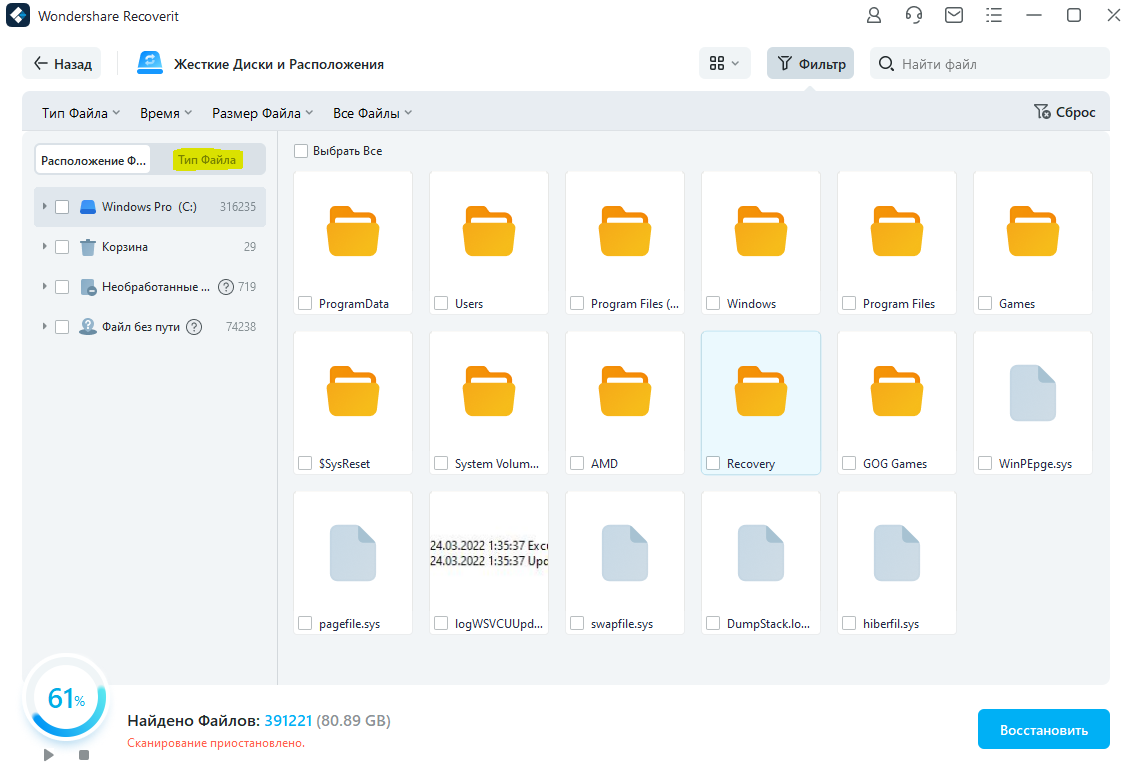The width and height of the screenshot is (1128, 769).
Task: Check the Корзина checkbox
Action: (62, 247)
